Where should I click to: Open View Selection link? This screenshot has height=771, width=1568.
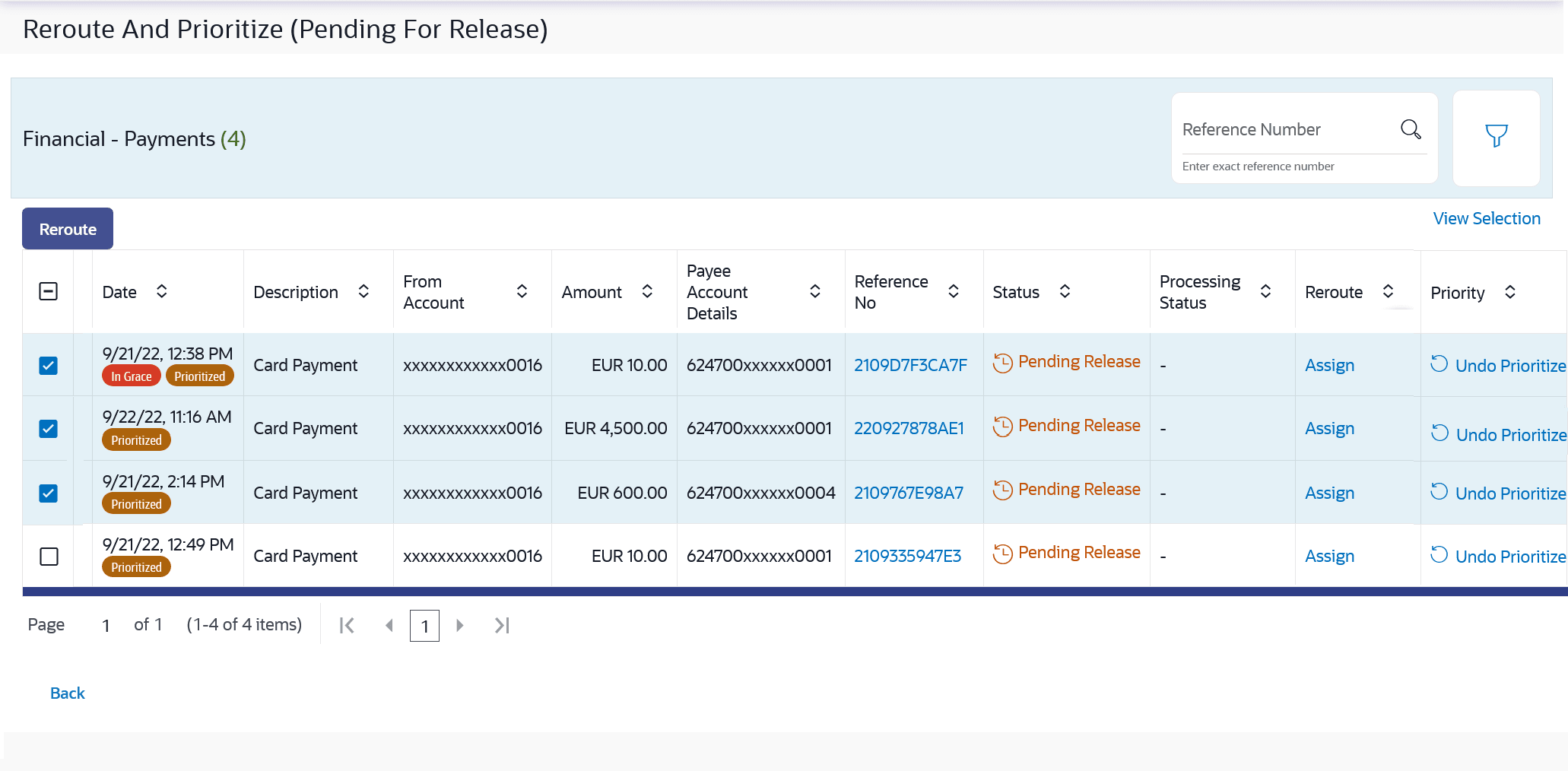(1487, 219)
